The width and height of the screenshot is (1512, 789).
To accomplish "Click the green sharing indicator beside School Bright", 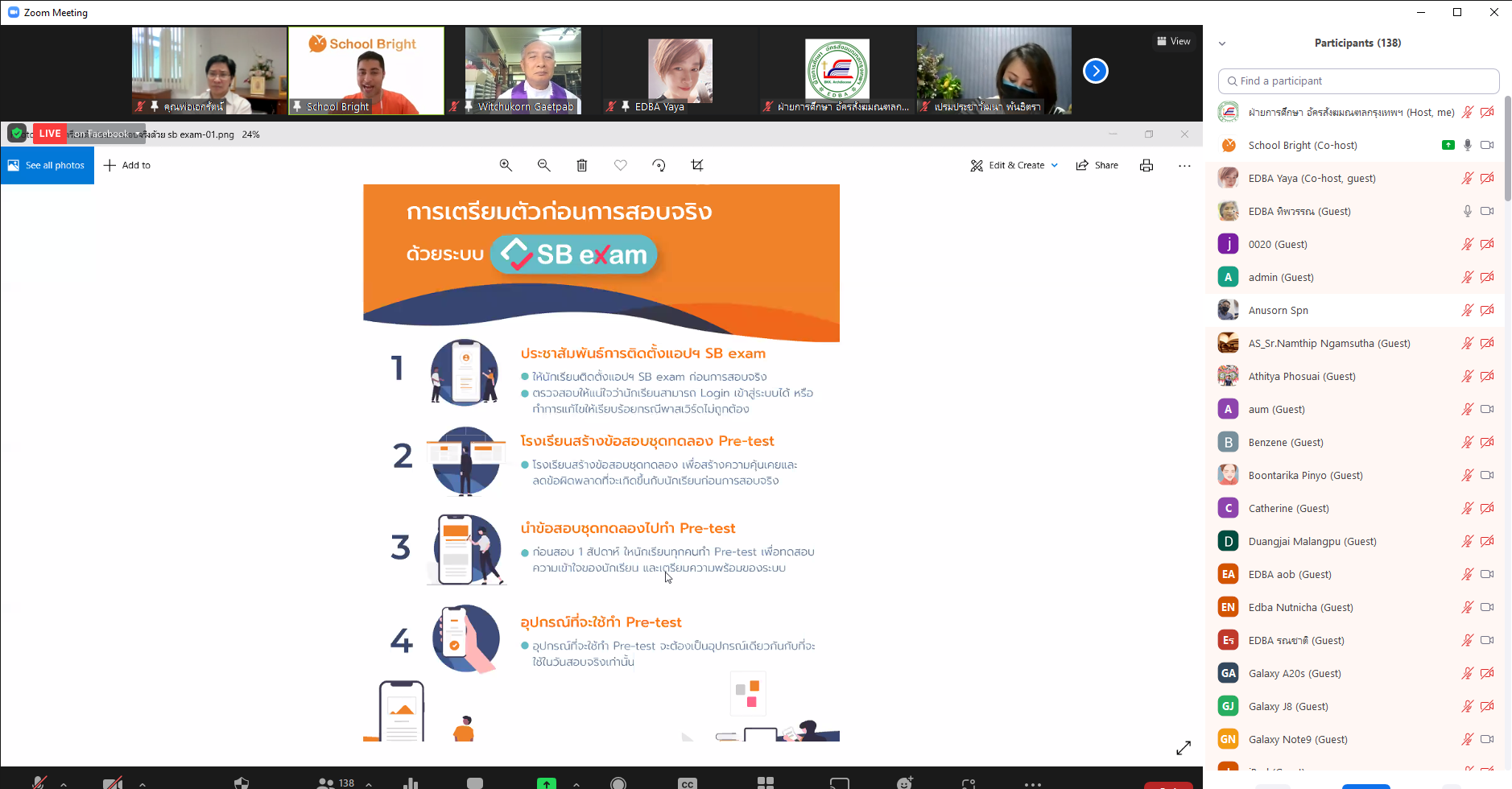I will [x=1448, y=145].
